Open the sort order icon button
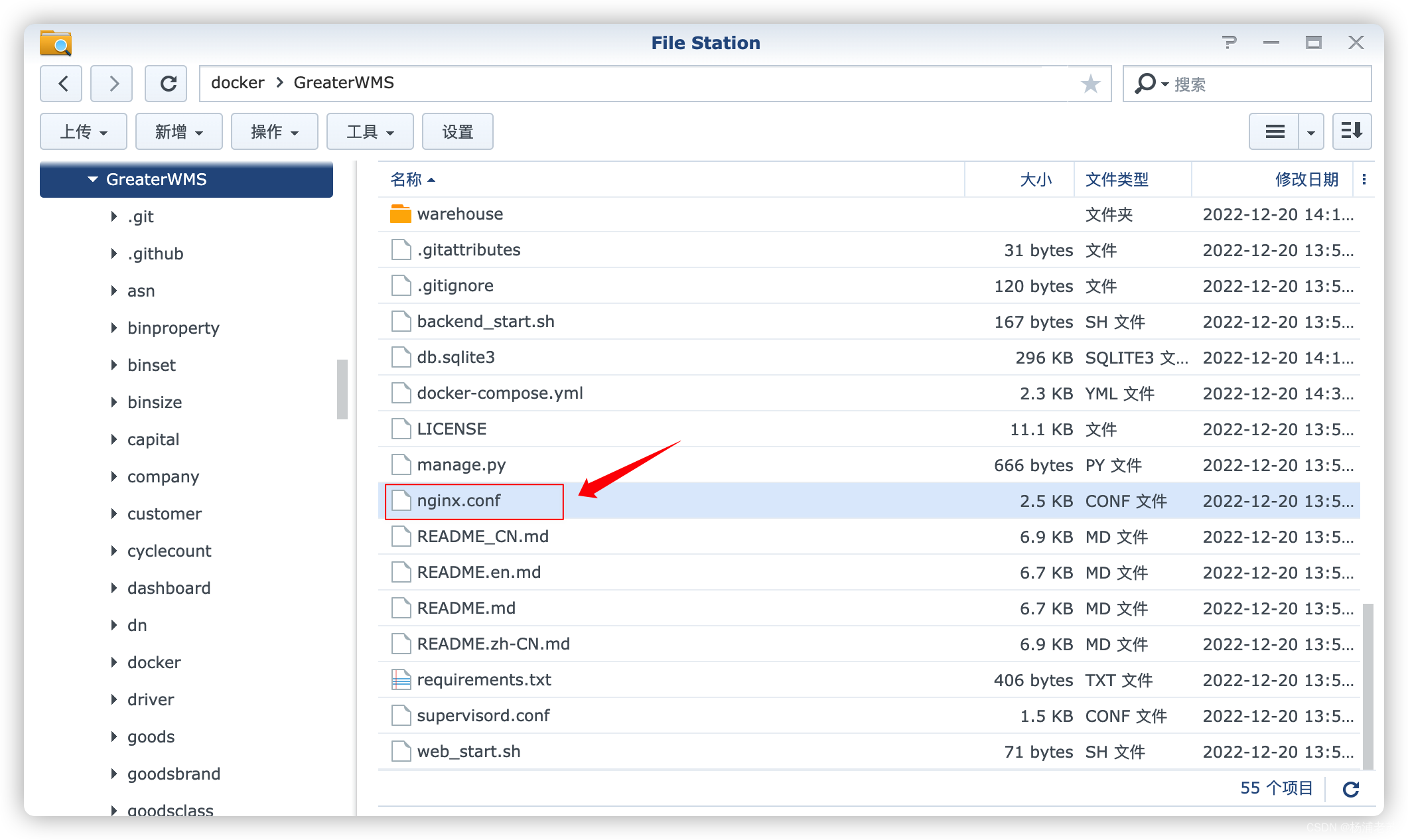Screen dimensions: 1408x840 [x=1352, y=131]
